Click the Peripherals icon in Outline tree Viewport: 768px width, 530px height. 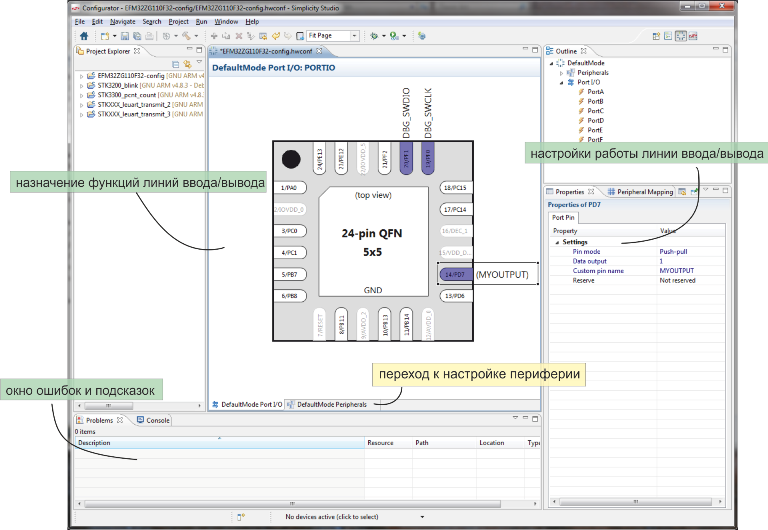pyautogui.click(x=570, y=73)
